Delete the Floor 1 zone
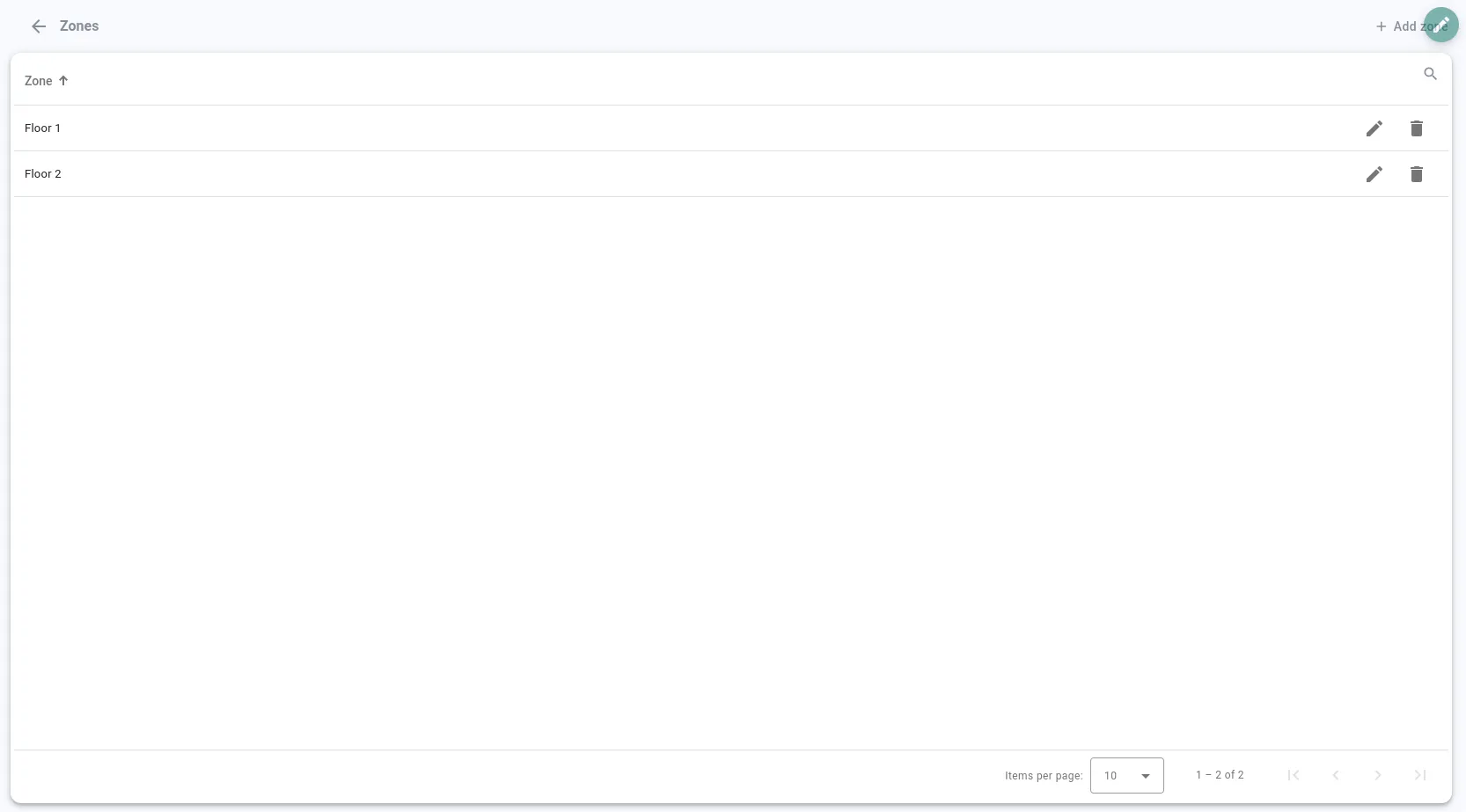This screenshot has height=812, width=1466. click(1416, 128)
